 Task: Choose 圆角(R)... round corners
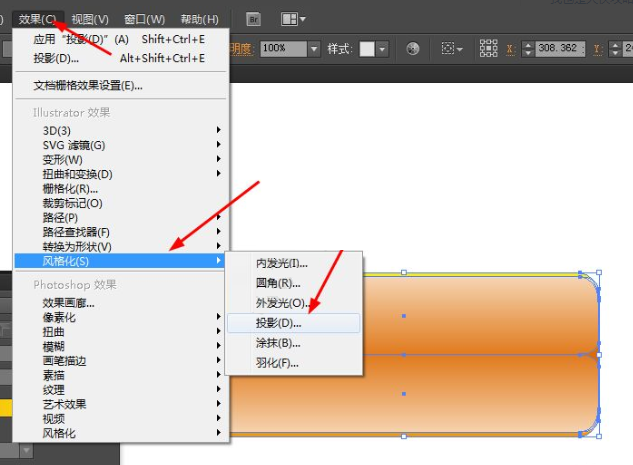click(293, 283)
